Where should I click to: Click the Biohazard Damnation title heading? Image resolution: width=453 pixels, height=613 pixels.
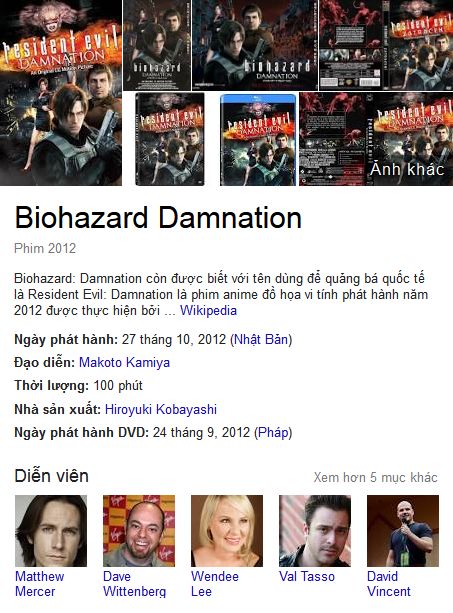pyautogui.click(x=158, y=218)
